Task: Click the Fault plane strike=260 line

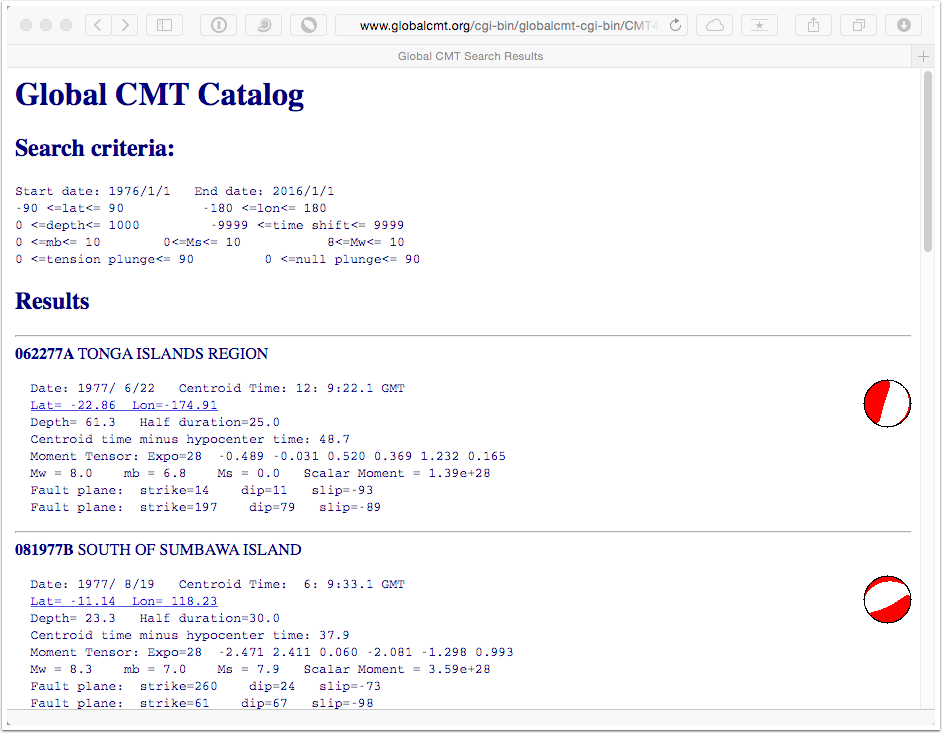Action: [x=205, y=686]
